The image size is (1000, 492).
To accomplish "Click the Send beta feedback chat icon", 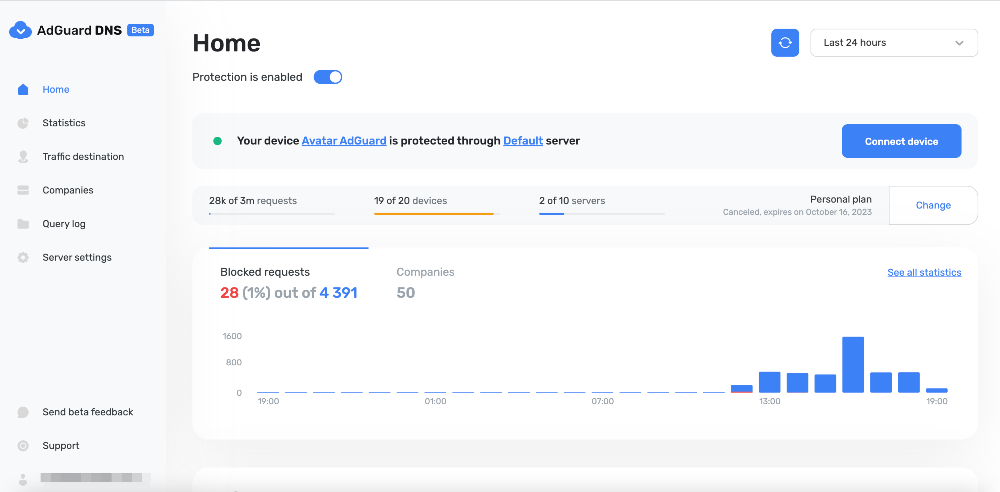I will 23,412.
